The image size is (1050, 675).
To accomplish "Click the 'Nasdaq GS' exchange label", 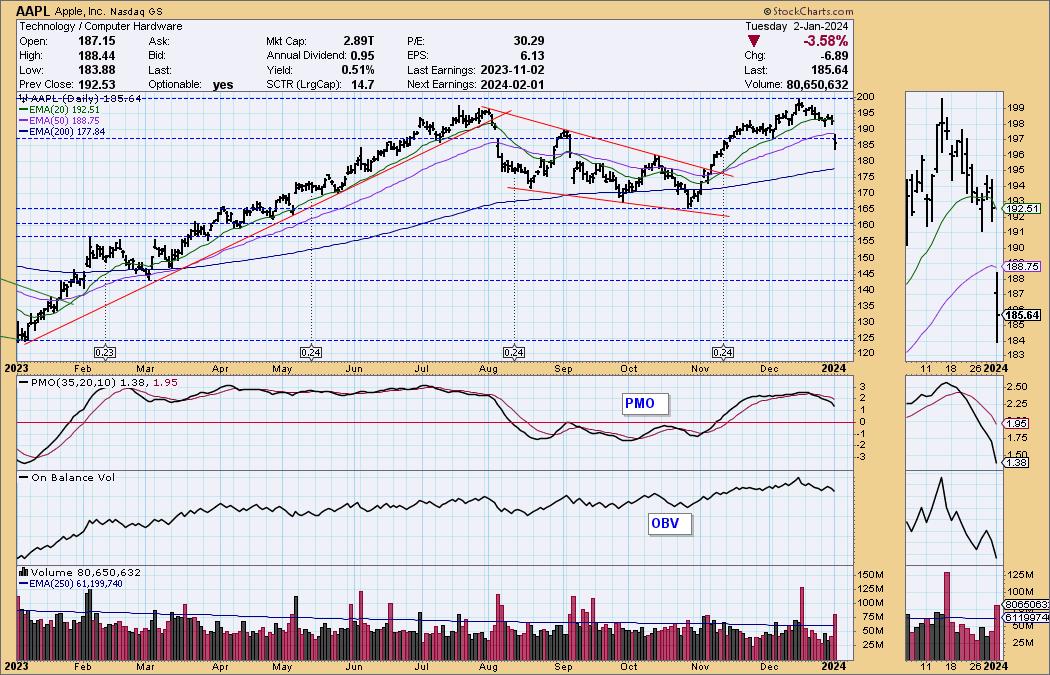I will (x=135, y=12).
